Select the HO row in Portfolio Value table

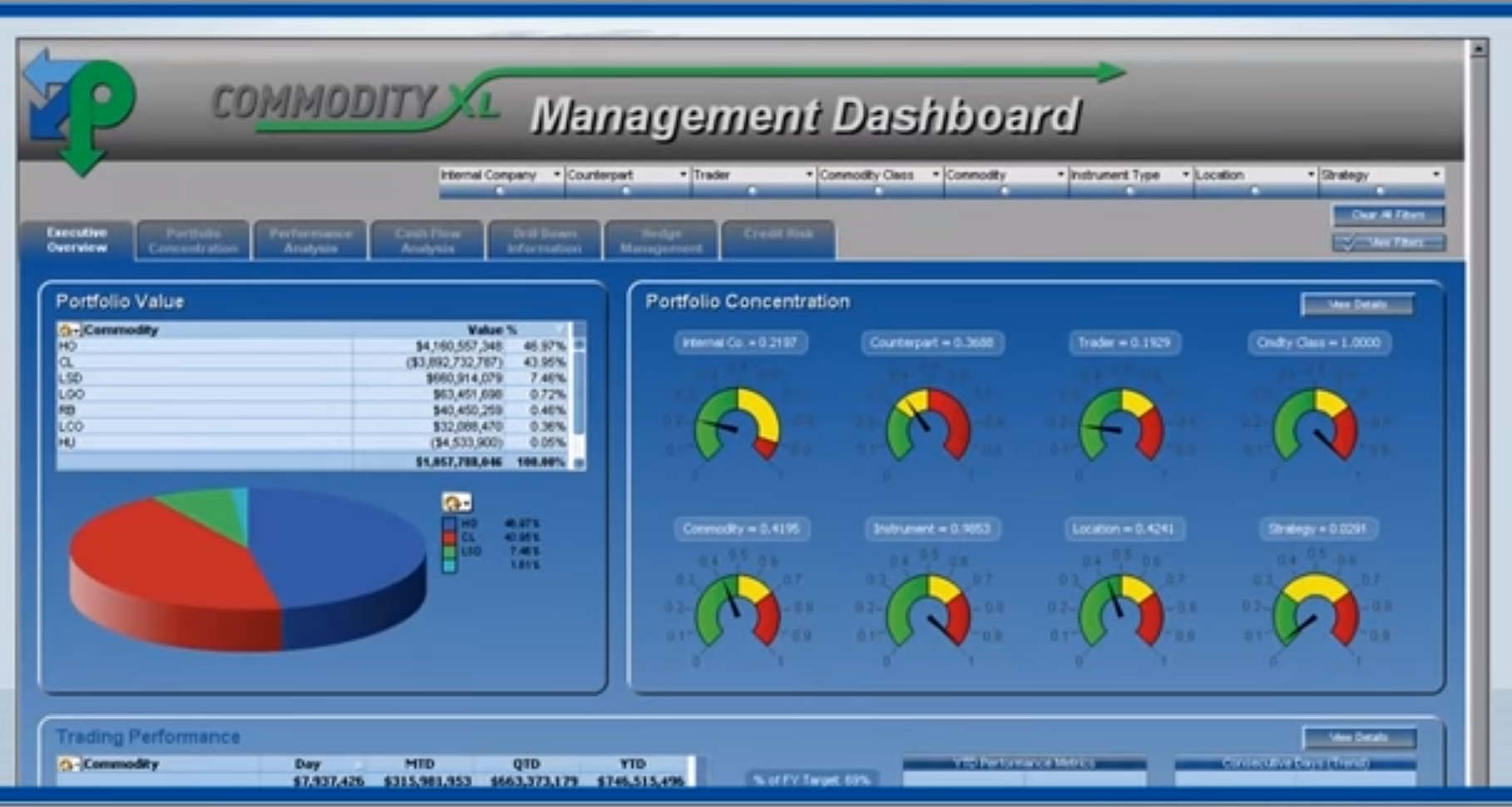tap(314, 346)
